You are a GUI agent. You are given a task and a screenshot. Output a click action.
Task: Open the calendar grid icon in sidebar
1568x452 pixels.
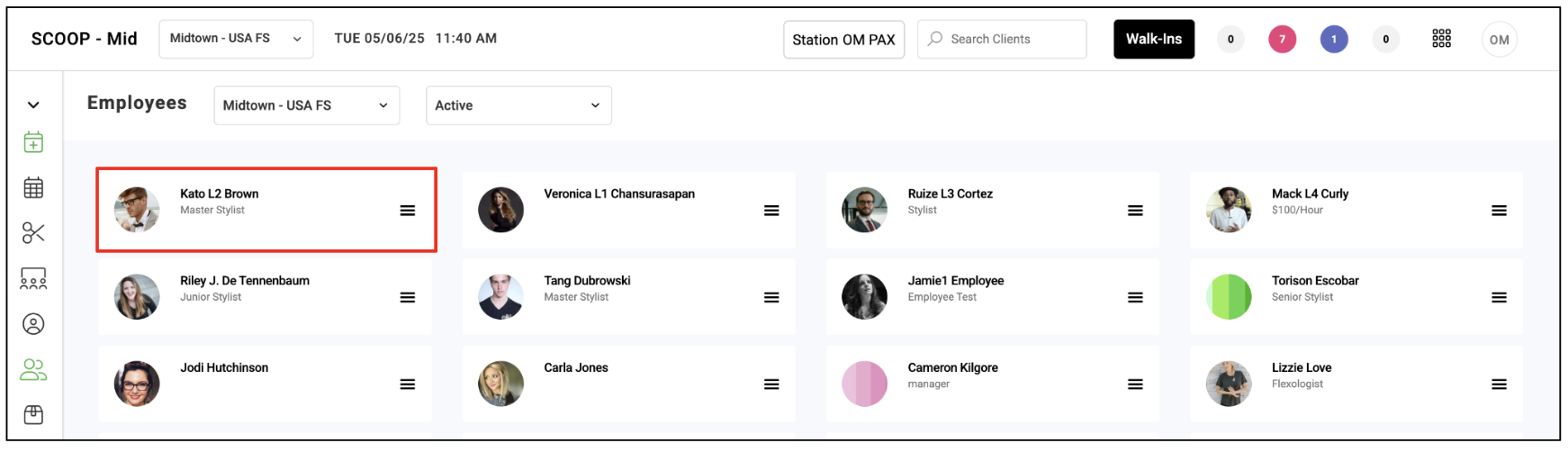pos(33,187)
